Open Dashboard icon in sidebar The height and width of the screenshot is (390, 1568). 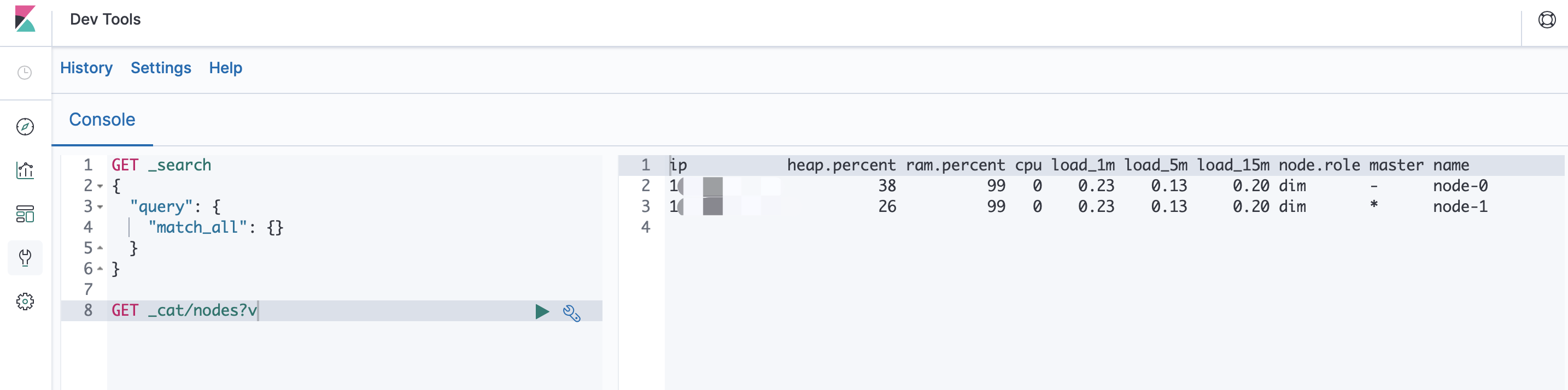25,214
